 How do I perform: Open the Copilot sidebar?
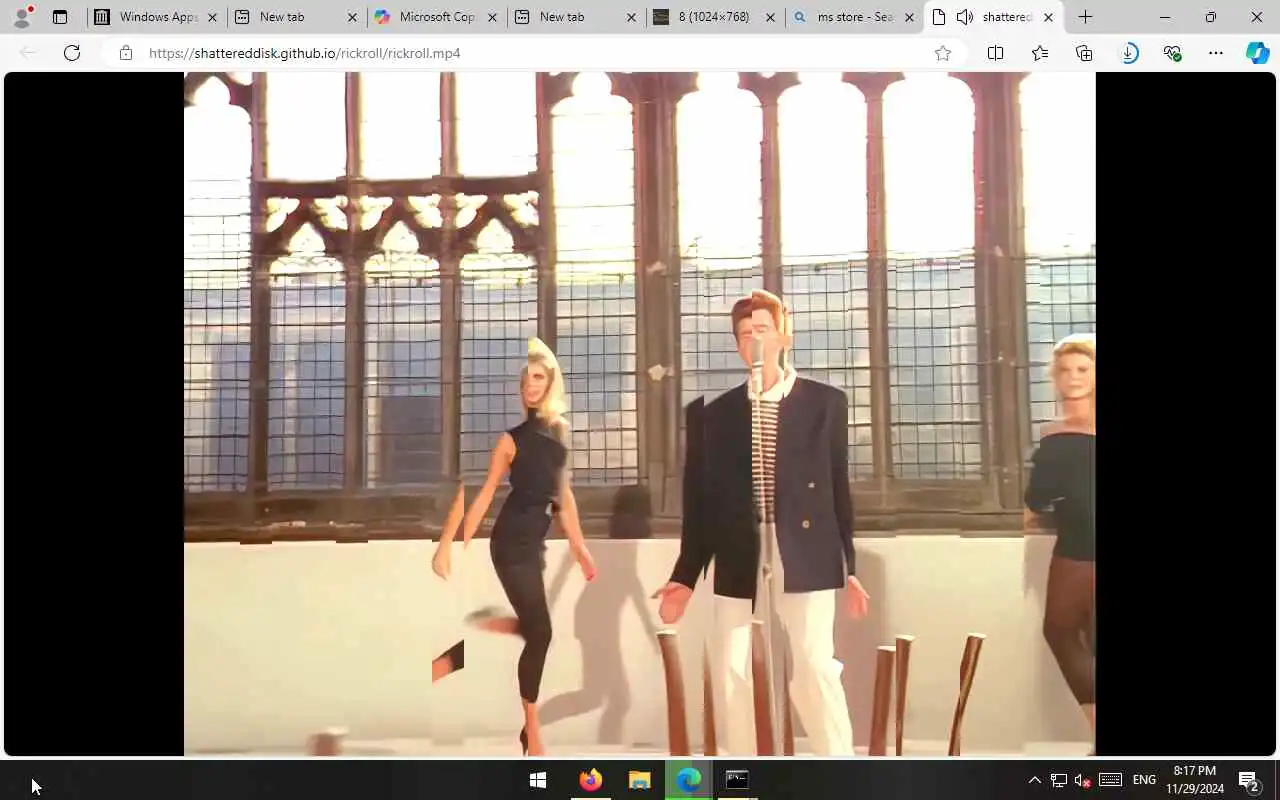1258,53
